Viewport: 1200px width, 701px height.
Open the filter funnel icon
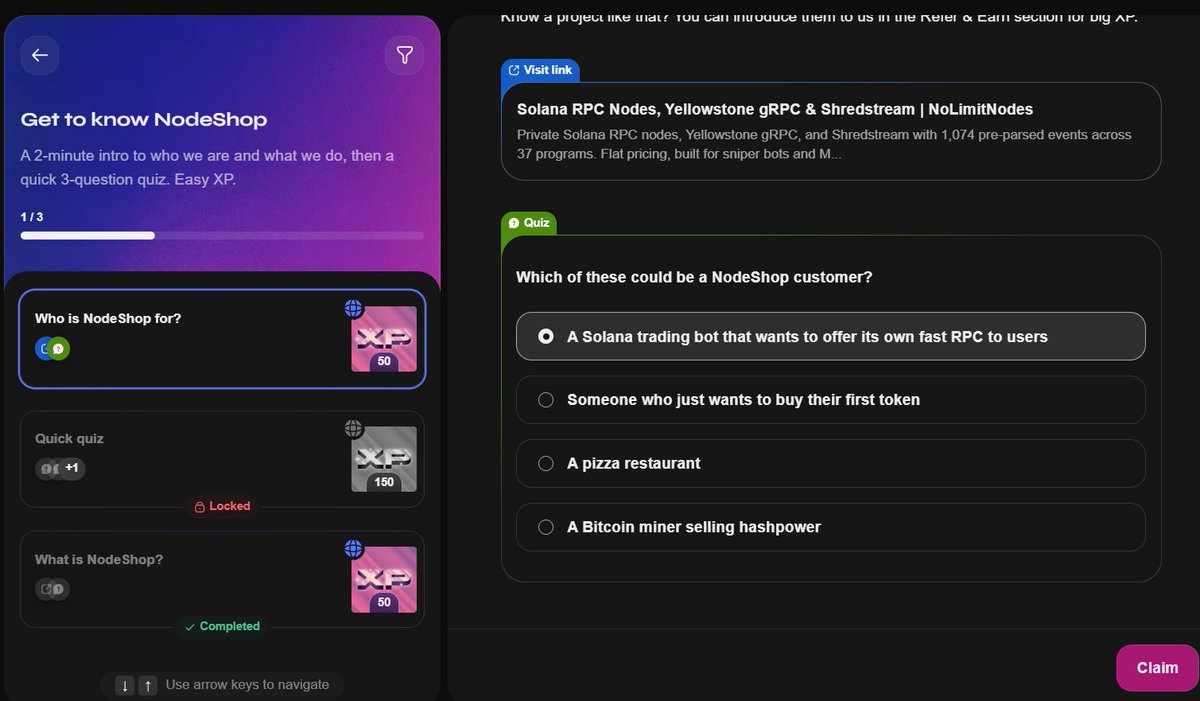coord(404,55)
